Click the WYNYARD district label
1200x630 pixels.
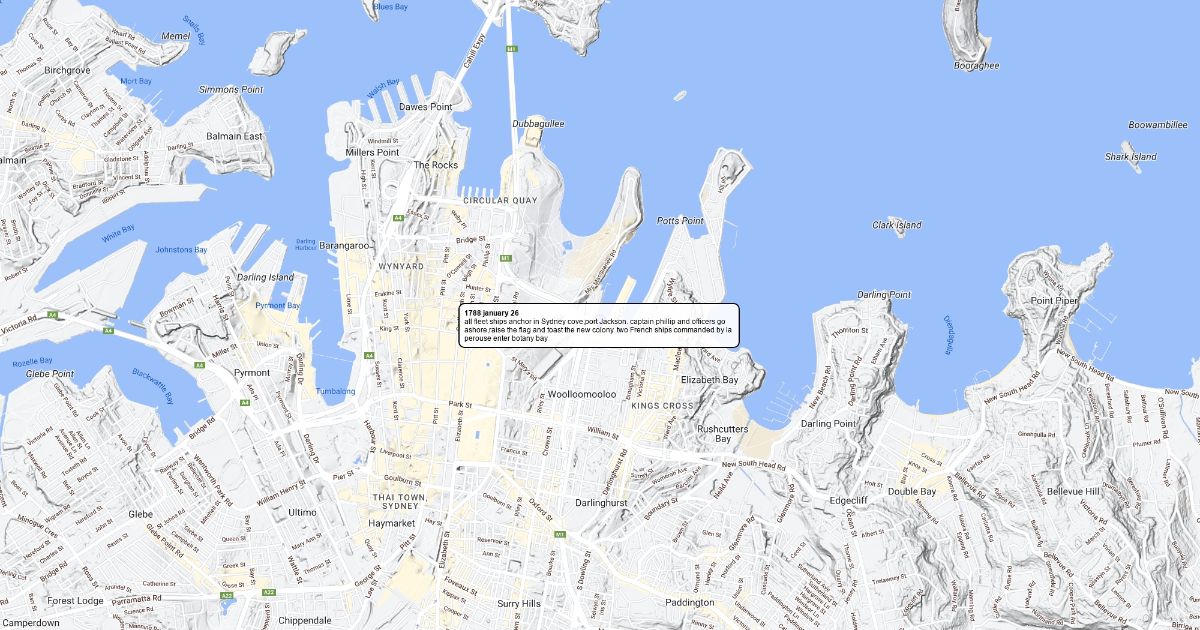(401, 267)
